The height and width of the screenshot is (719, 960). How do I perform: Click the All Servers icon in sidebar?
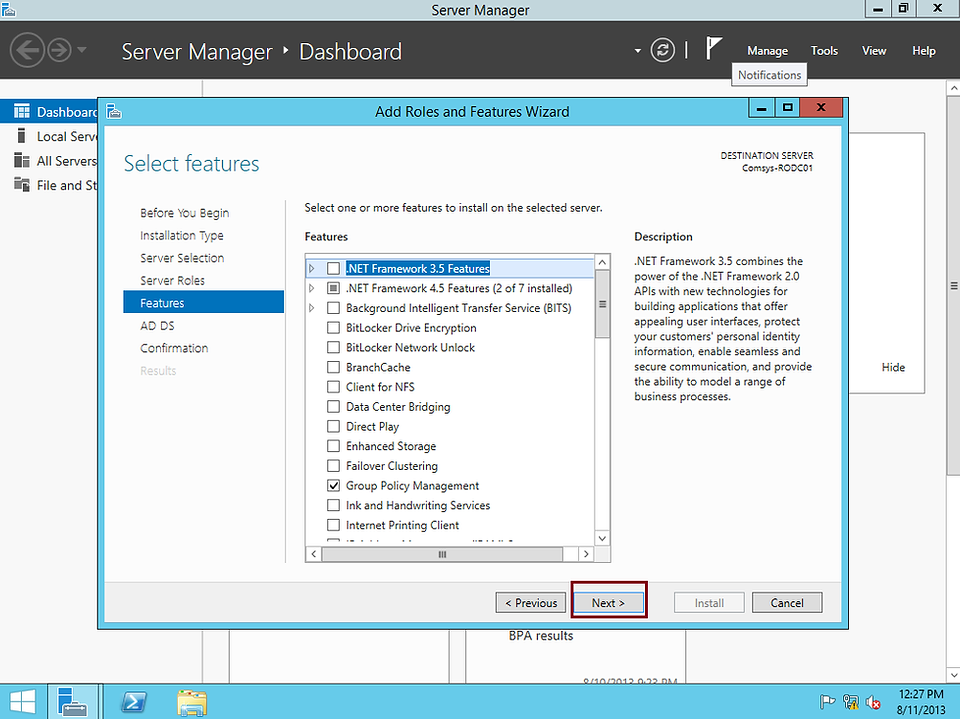pos(21,160)
